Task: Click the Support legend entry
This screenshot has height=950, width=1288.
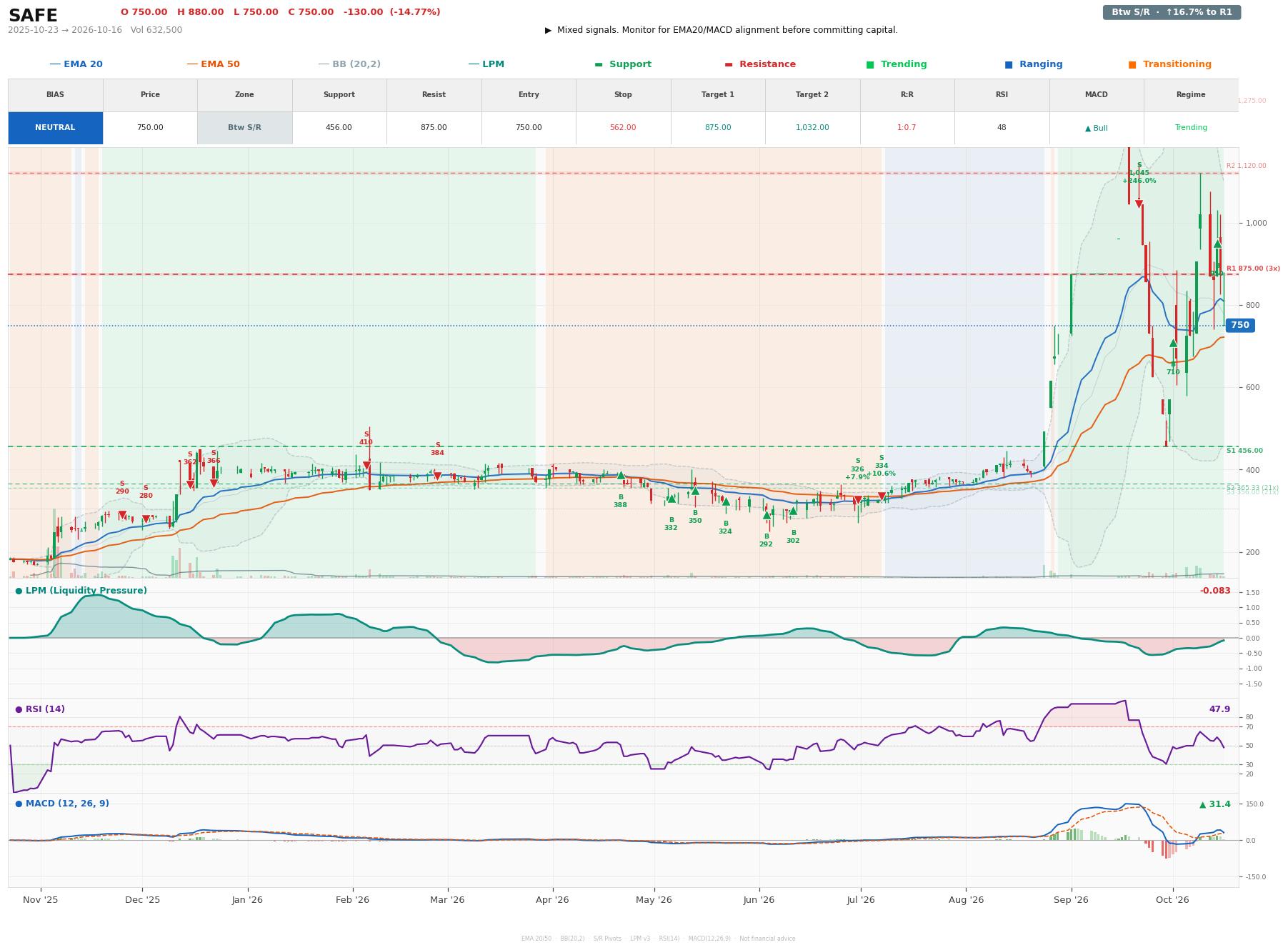Action: click(623, 64)
